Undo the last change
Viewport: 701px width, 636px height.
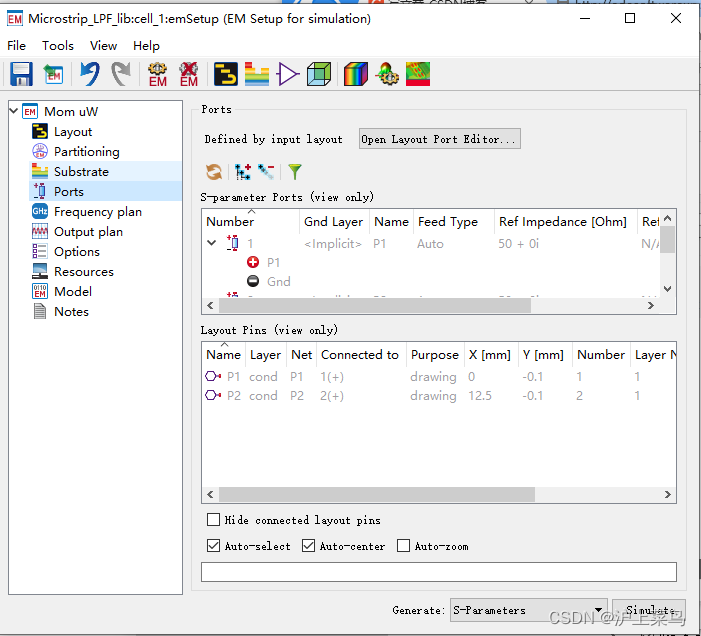click(x=90, y=74)
